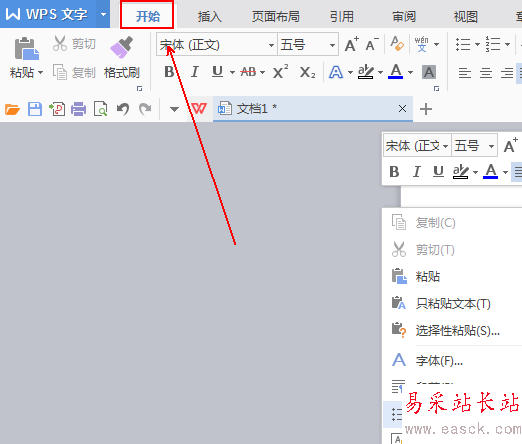Image resolution: width=522 pixels, height=444 pixels.
Task: Open WPS 文字 application menu arrow
Action: click(x=103, y=14)
